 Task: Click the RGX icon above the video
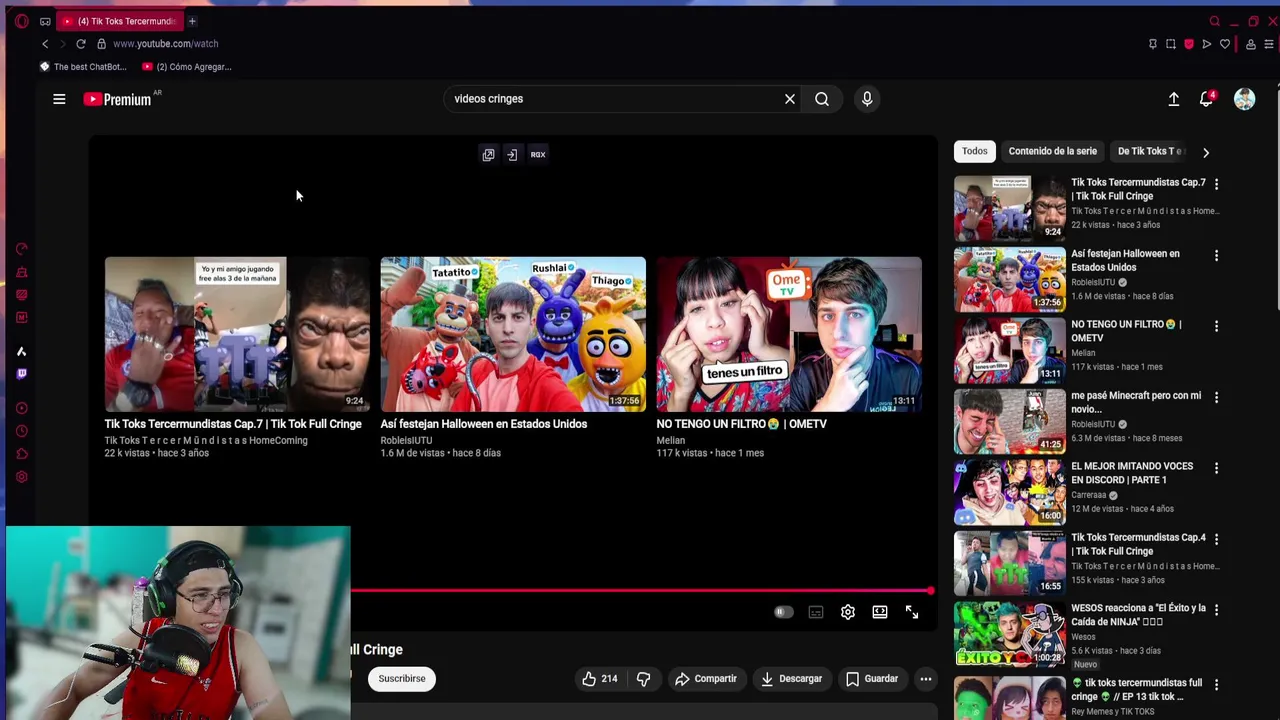538,155
